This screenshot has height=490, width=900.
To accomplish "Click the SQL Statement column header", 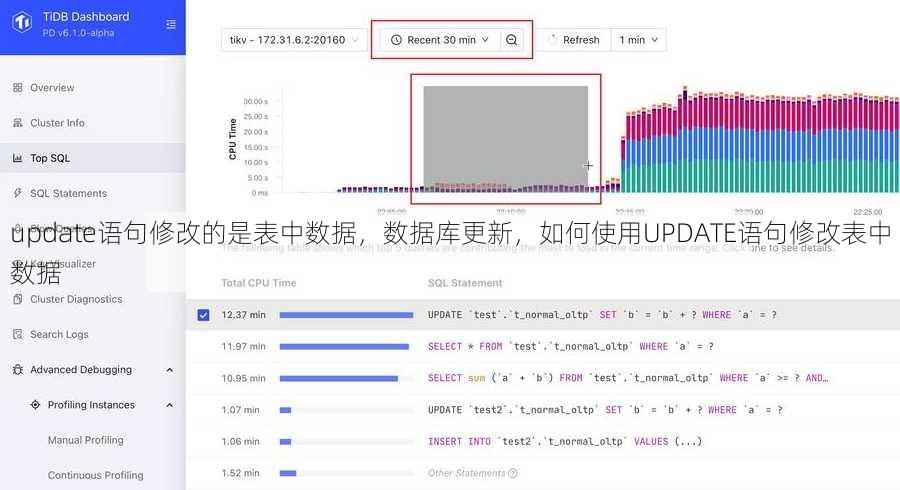I will coord(465,283).
